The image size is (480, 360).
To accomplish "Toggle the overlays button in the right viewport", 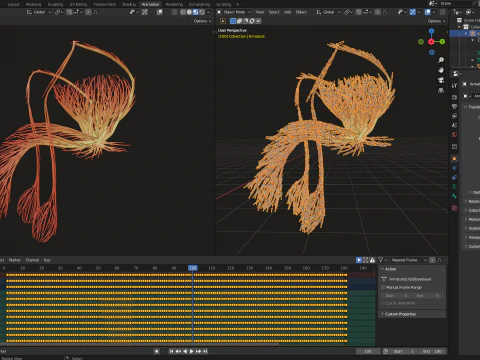I will (x=428, y=12).
